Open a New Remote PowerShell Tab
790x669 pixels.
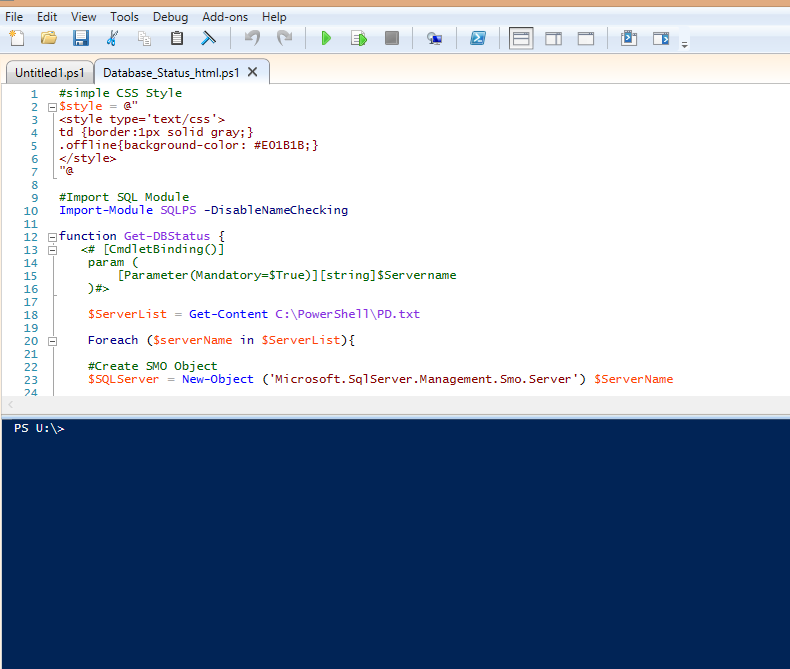(x=434, y=38)
